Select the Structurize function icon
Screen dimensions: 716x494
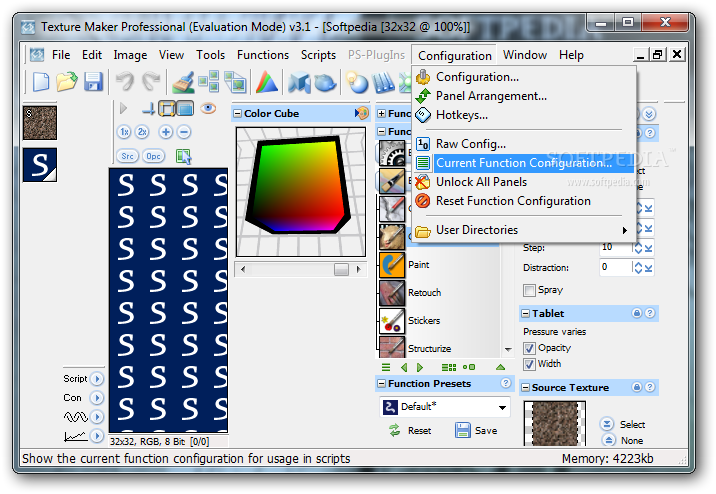click(x=392, y=347)
